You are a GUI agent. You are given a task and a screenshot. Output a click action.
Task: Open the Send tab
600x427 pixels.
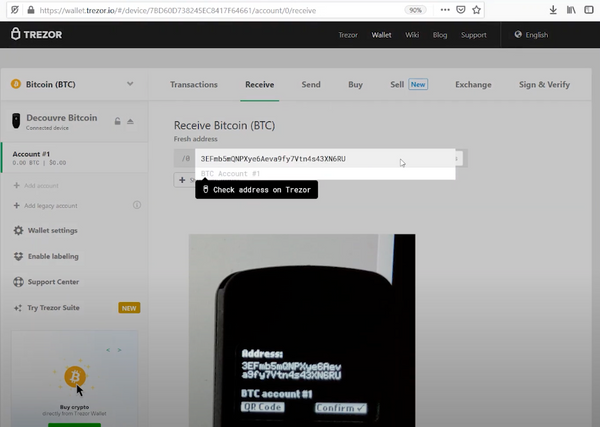point(311,84)
